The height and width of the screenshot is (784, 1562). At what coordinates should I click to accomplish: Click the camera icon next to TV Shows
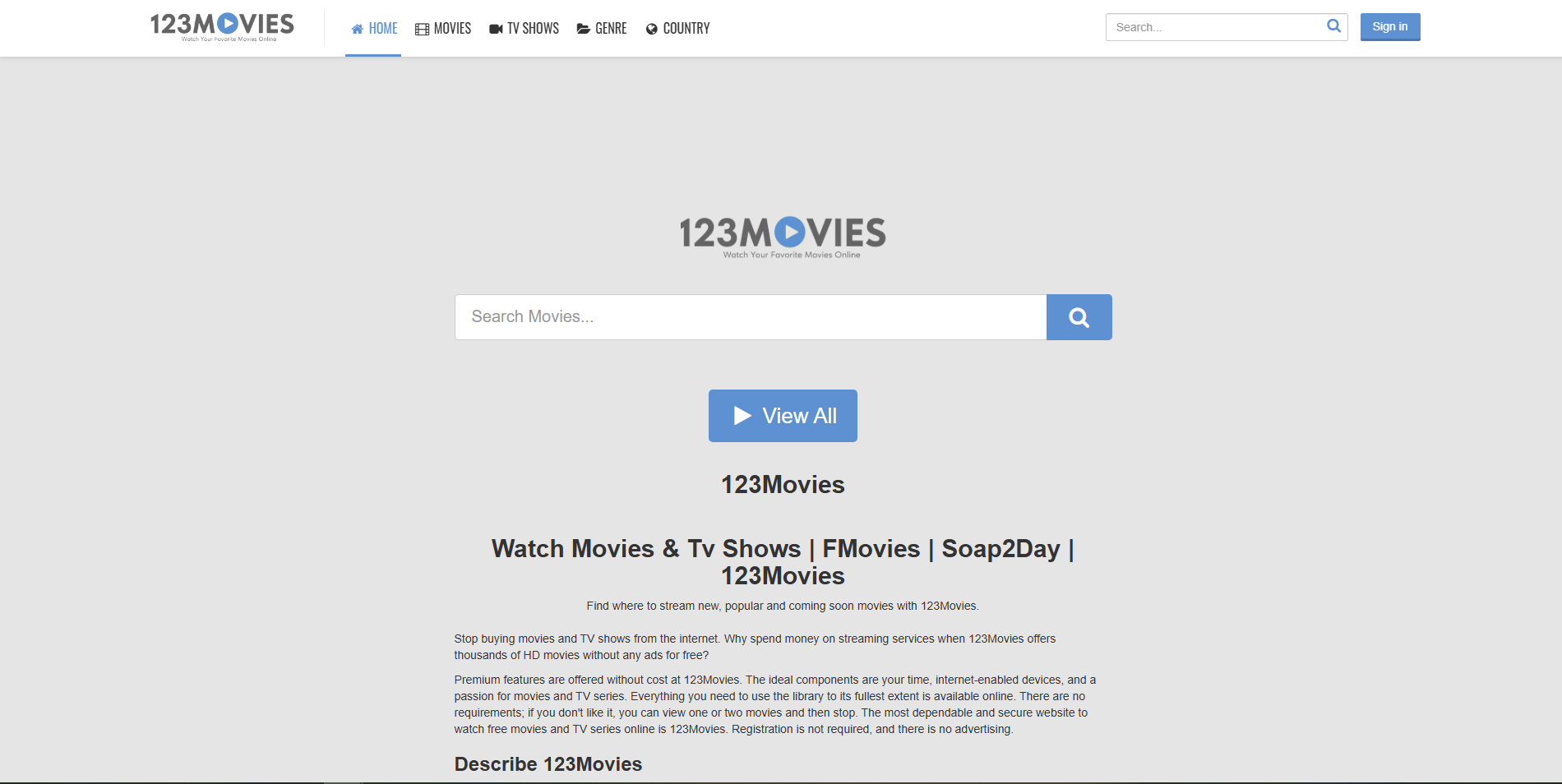coord(495,27)
